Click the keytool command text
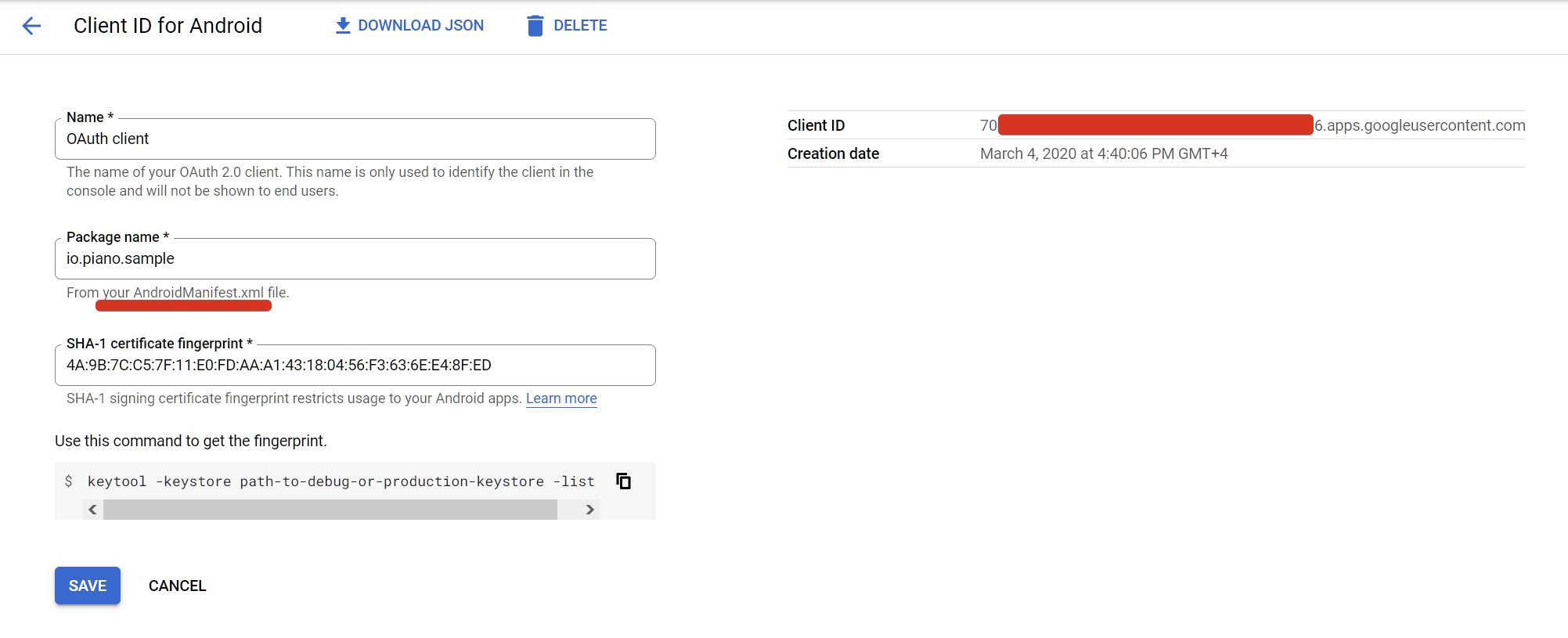1568x638 pixels. (x=341, y=481)
